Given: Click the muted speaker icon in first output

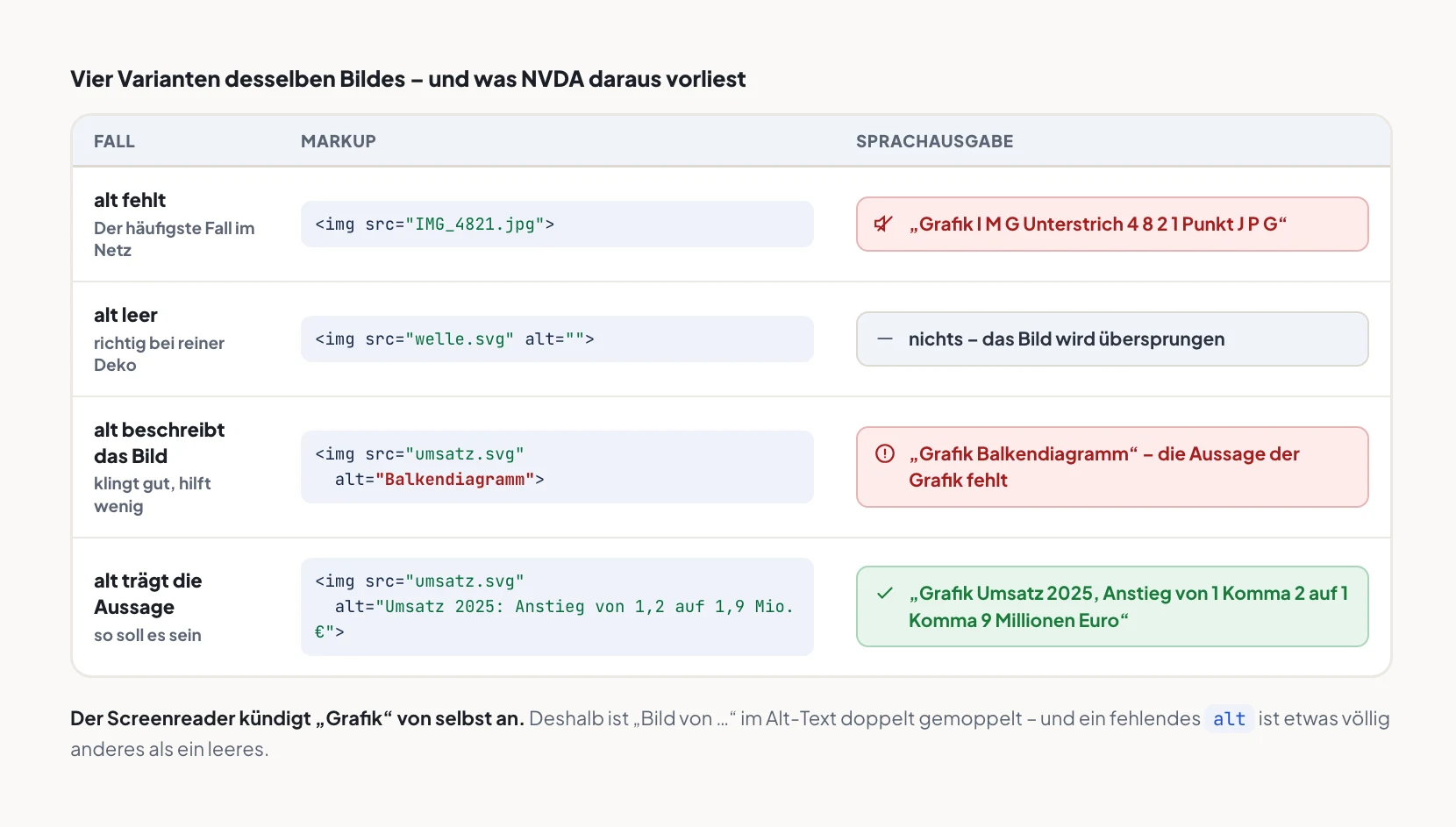Looking at the screenshot, I should [x=884, y=225].
